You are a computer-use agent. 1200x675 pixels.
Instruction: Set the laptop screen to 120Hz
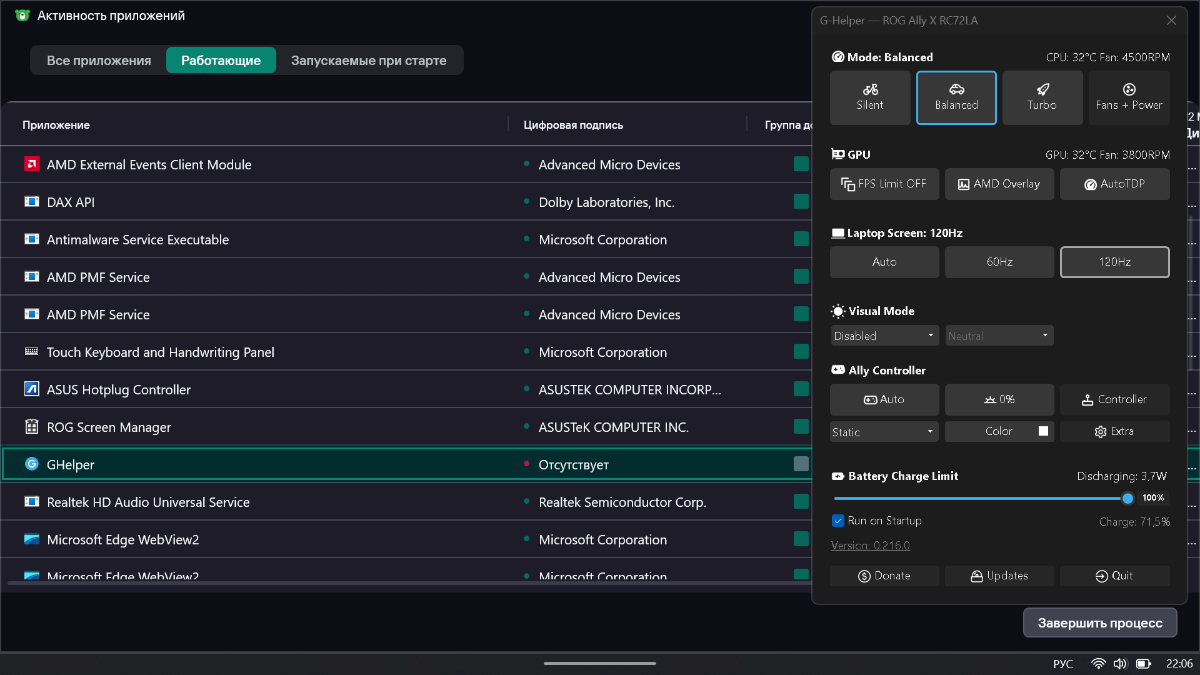point(1115,262)
